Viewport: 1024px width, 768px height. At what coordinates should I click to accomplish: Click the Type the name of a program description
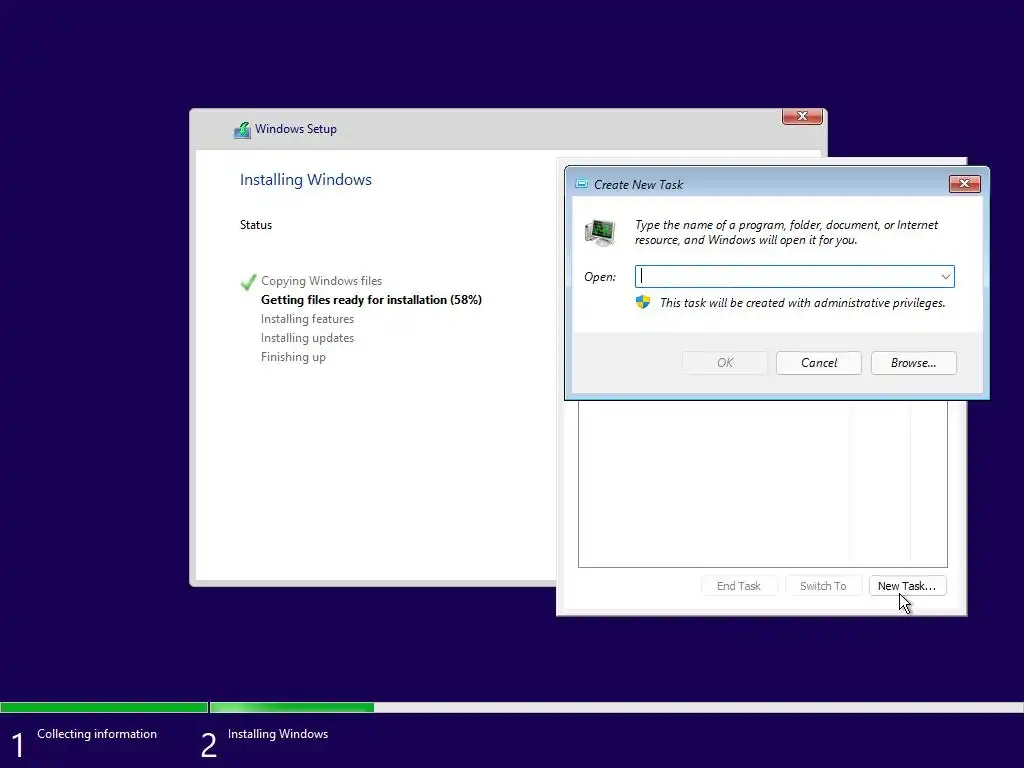pyautogui.click(x=786, y=232)
